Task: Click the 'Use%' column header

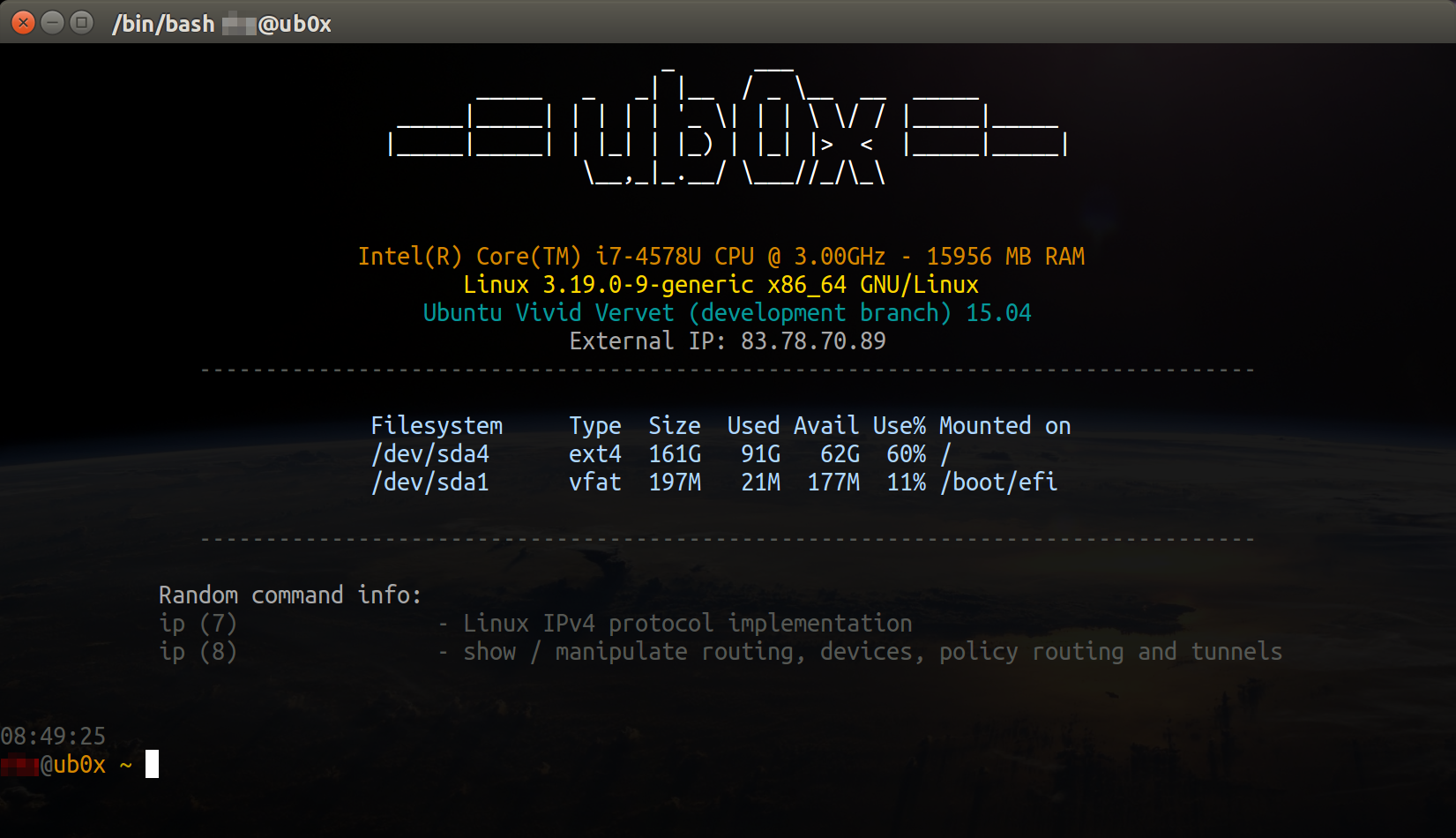Action: point(900,426)
